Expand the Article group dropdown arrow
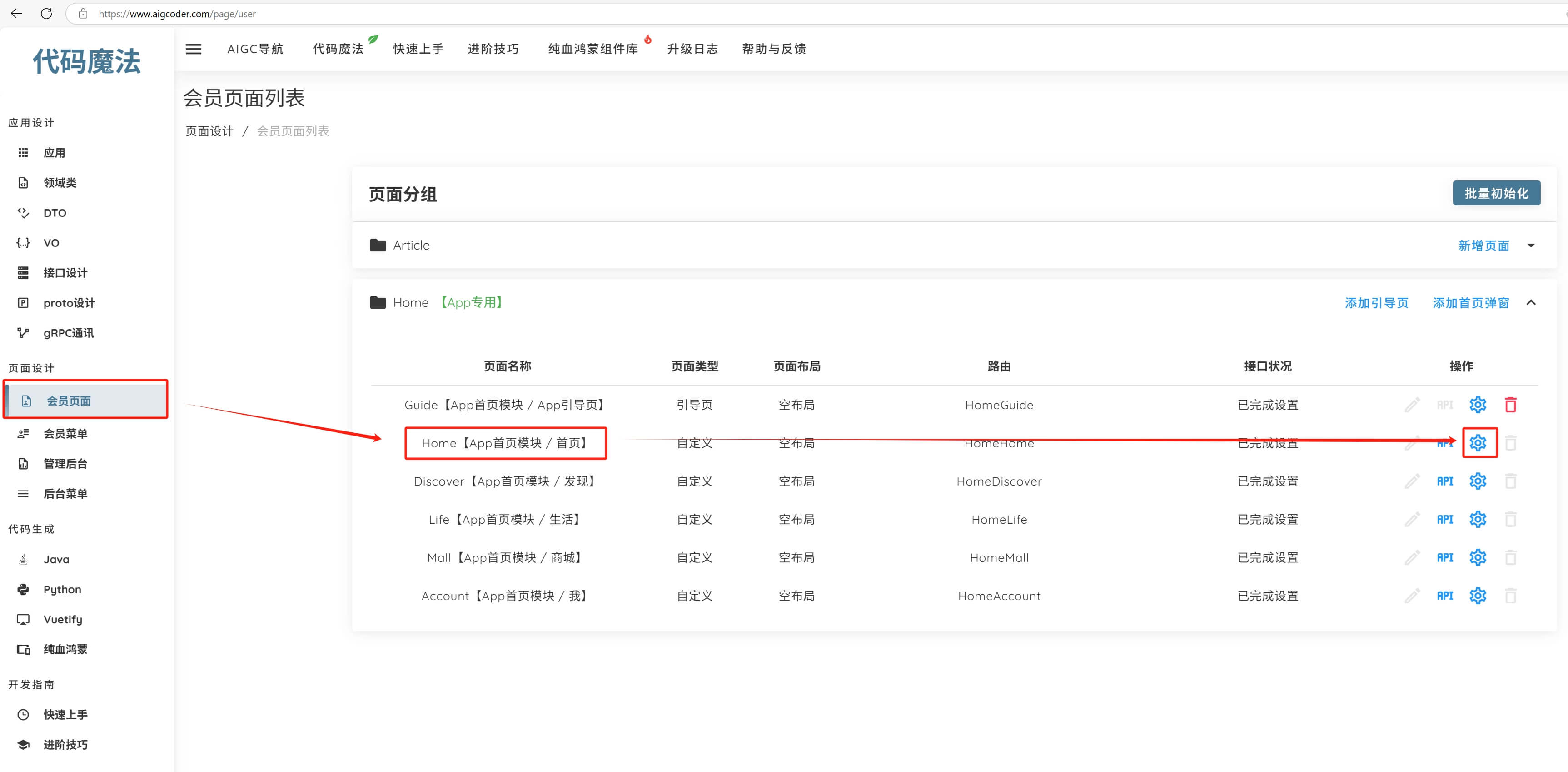Image resolution: width=1568 pixels, height=772 pixels. pos(1531,246)
